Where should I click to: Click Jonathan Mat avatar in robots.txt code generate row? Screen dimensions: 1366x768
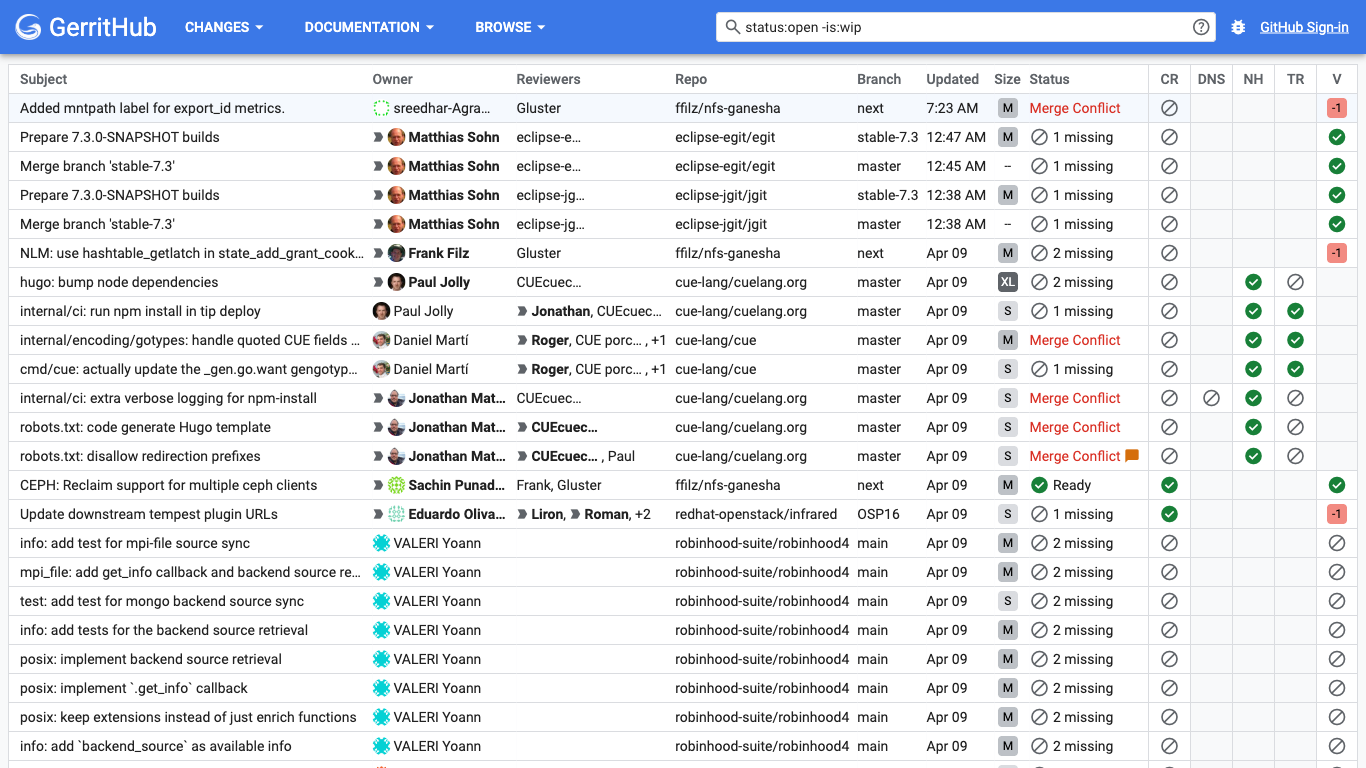click(396, 427)
